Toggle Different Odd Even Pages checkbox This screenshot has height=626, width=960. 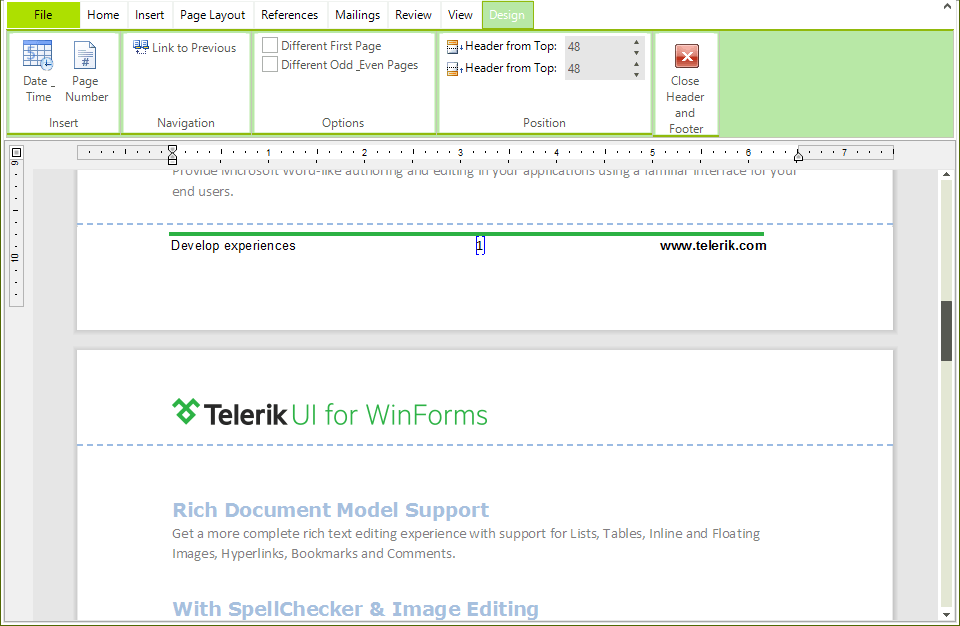pyautogui.click(x=270, y=64)
